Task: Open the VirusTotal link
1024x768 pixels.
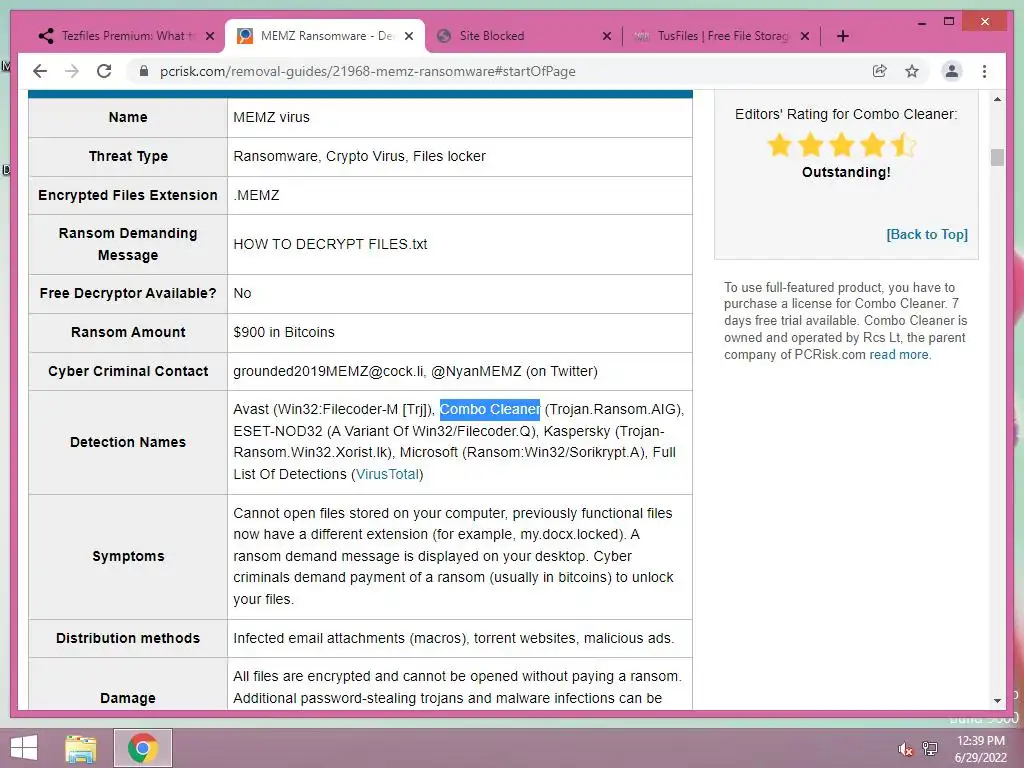Action: pos(387,474)
